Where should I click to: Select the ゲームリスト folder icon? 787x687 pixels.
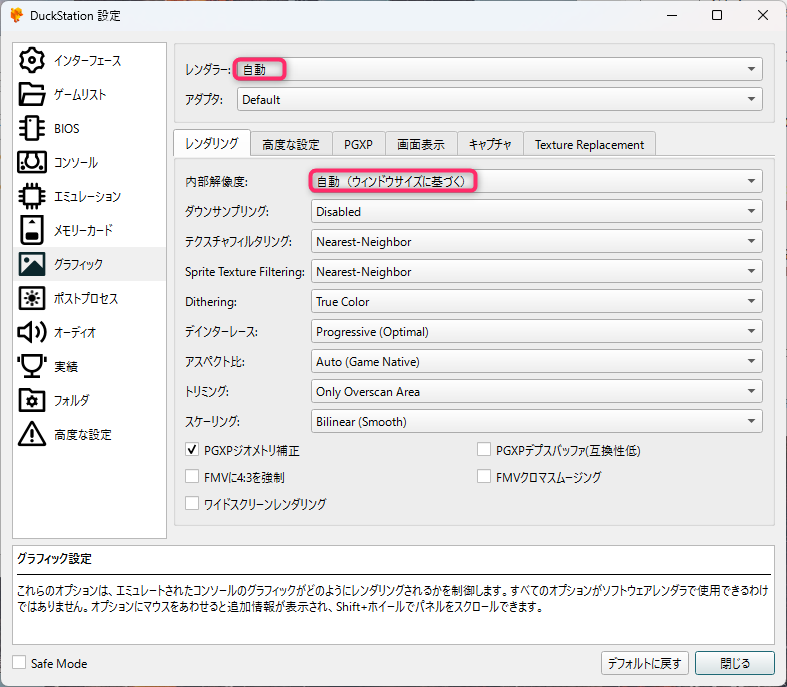pyautogui.click(x=32, y=94)
